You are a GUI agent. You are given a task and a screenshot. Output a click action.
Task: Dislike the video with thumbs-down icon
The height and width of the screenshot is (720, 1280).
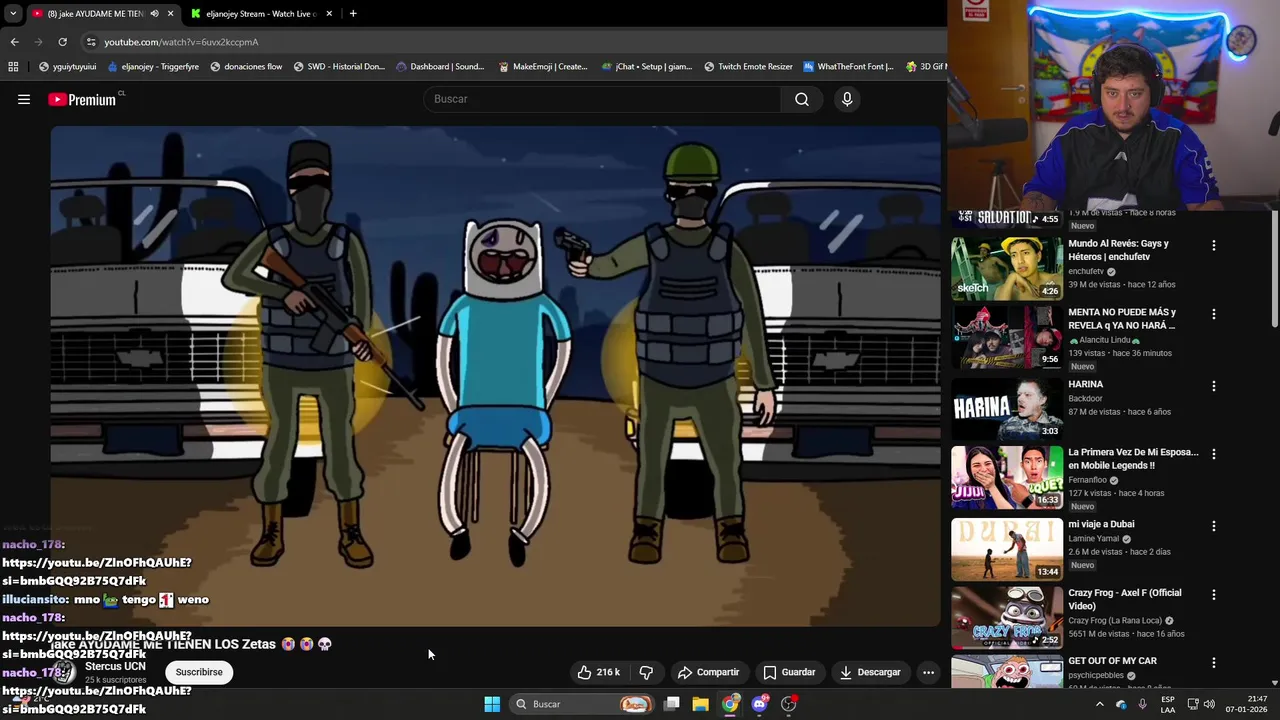(x=646, y=672)
